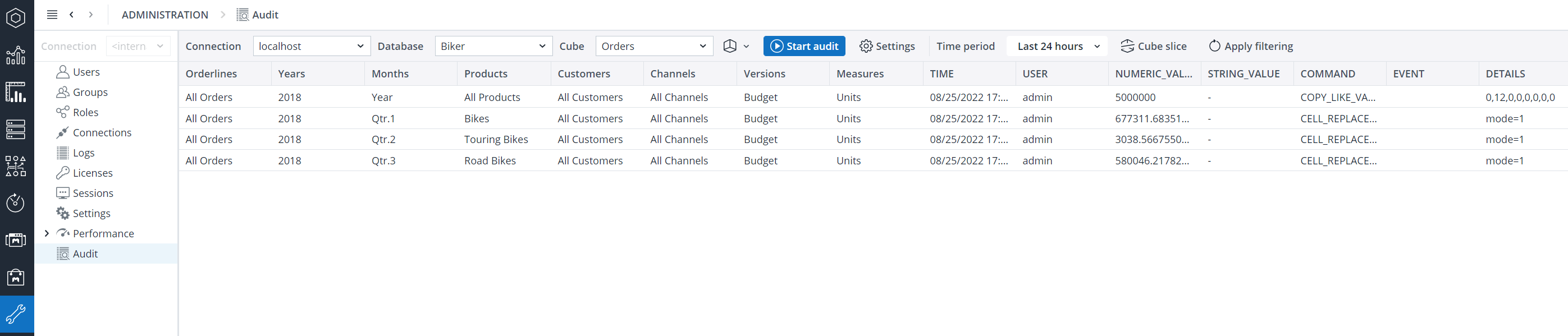Click the Logs list icon
The image size is (1568, 336).
click(63, 152)
